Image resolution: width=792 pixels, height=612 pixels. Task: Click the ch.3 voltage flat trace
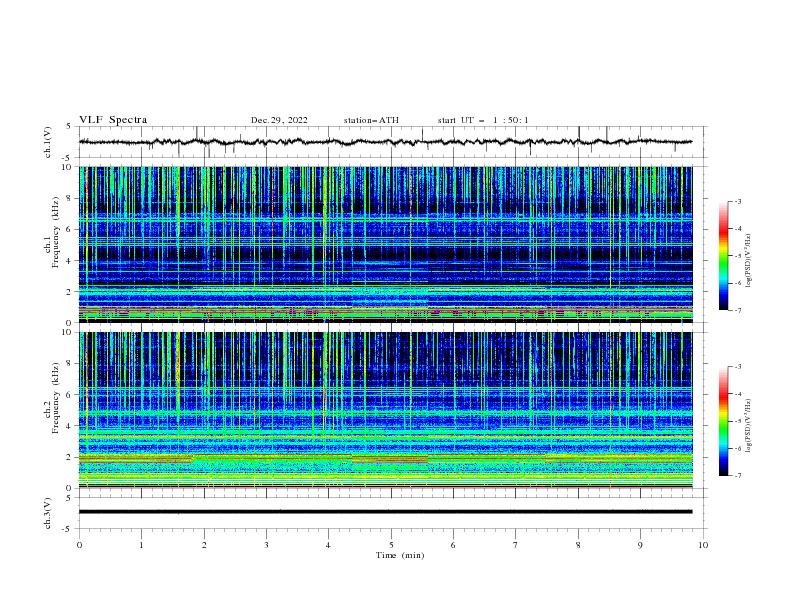coord(385,512)
